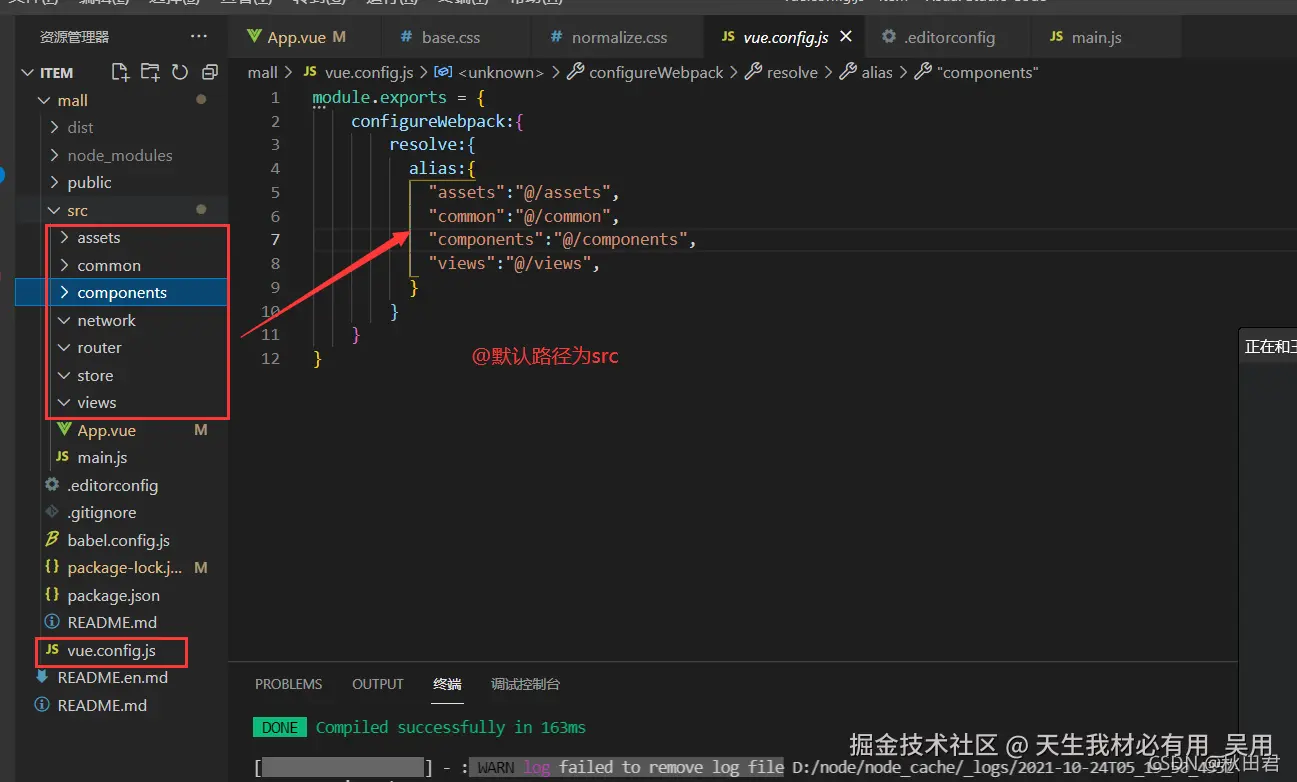Viewport: 1297px width, 782px height.
Task: Open babel.config.js in the file tree
Action: coord(118,540)
